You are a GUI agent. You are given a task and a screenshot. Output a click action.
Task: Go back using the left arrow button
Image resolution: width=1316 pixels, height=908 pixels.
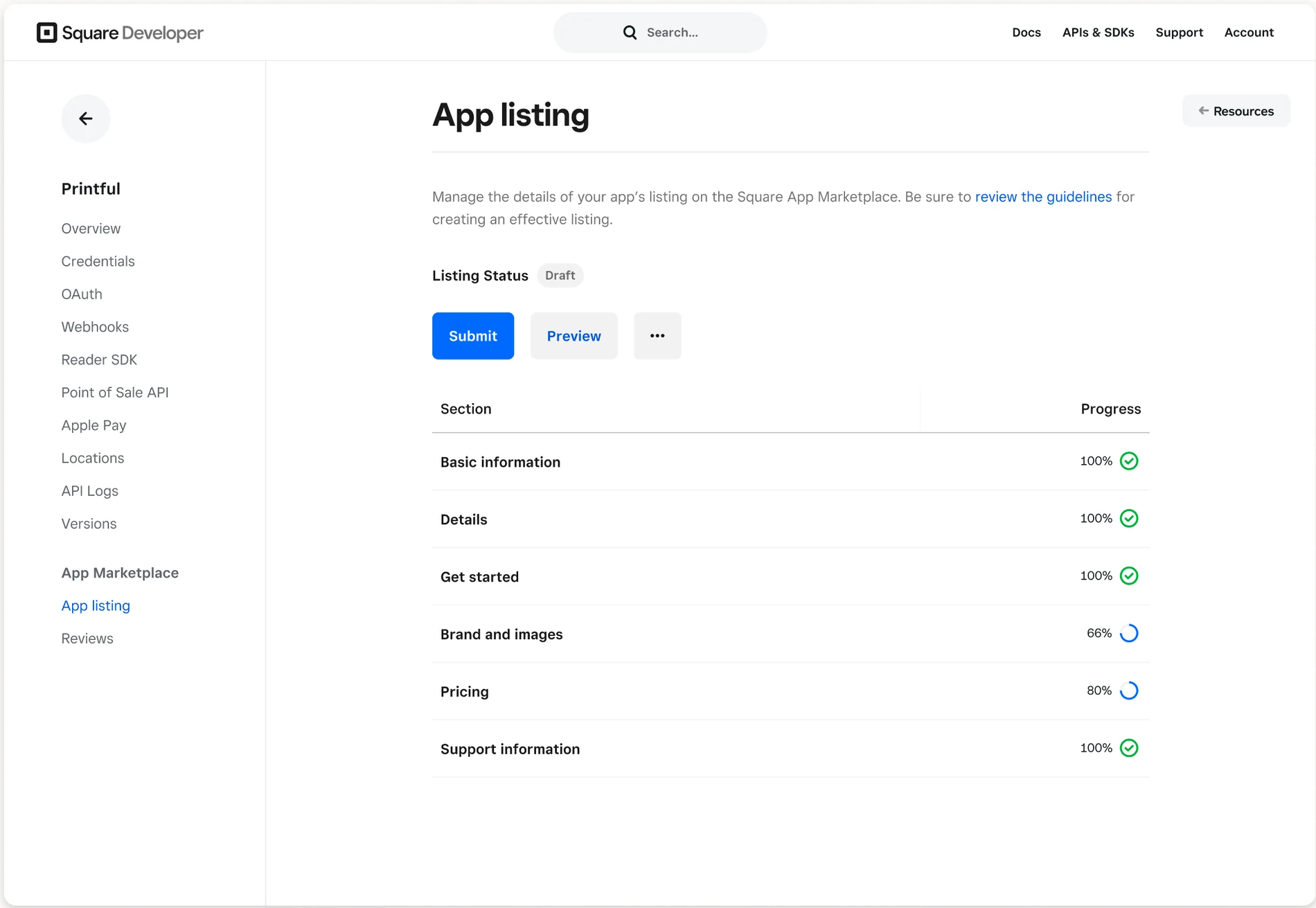[86, 118]
